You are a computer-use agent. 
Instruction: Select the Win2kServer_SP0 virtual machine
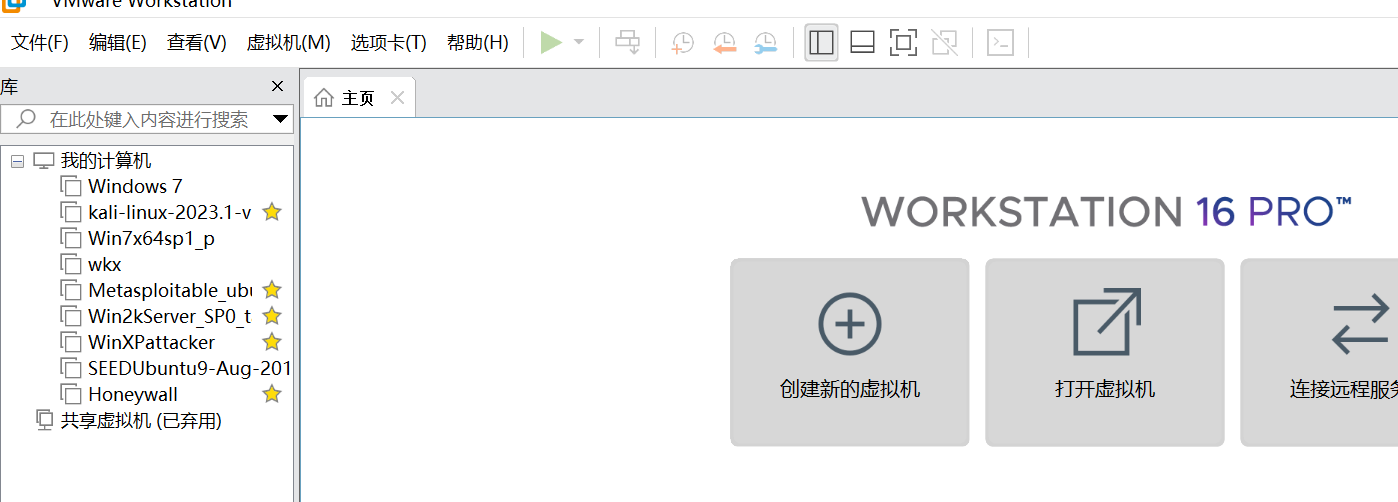pos(170,316)
